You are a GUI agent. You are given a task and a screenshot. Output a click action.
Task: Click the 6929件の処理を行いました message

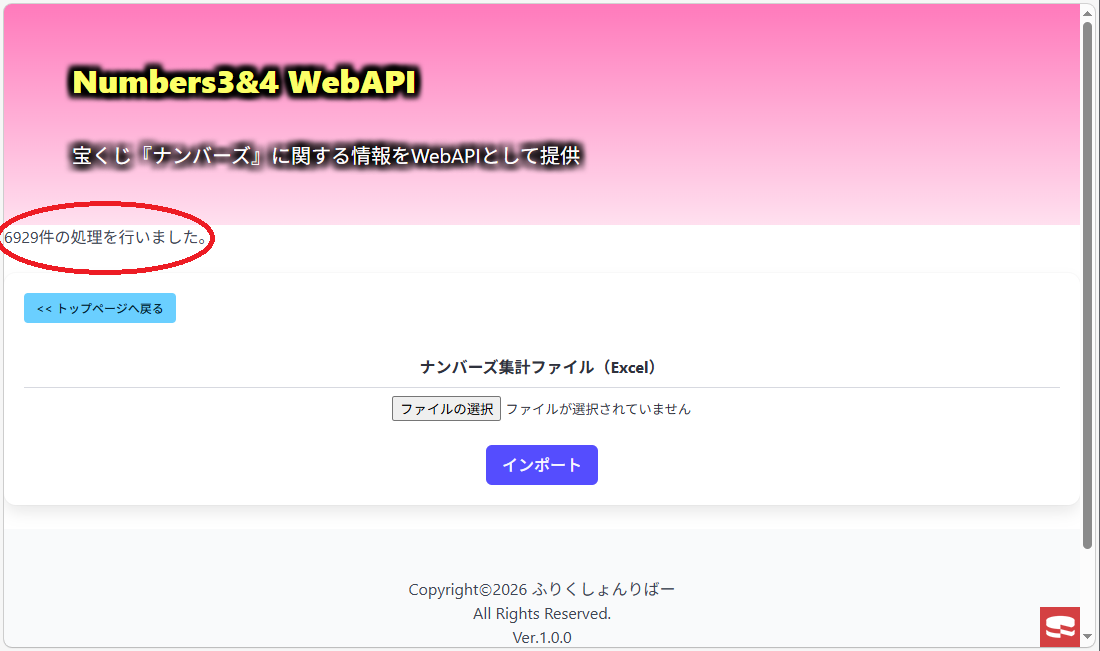[x=107, y=237]
